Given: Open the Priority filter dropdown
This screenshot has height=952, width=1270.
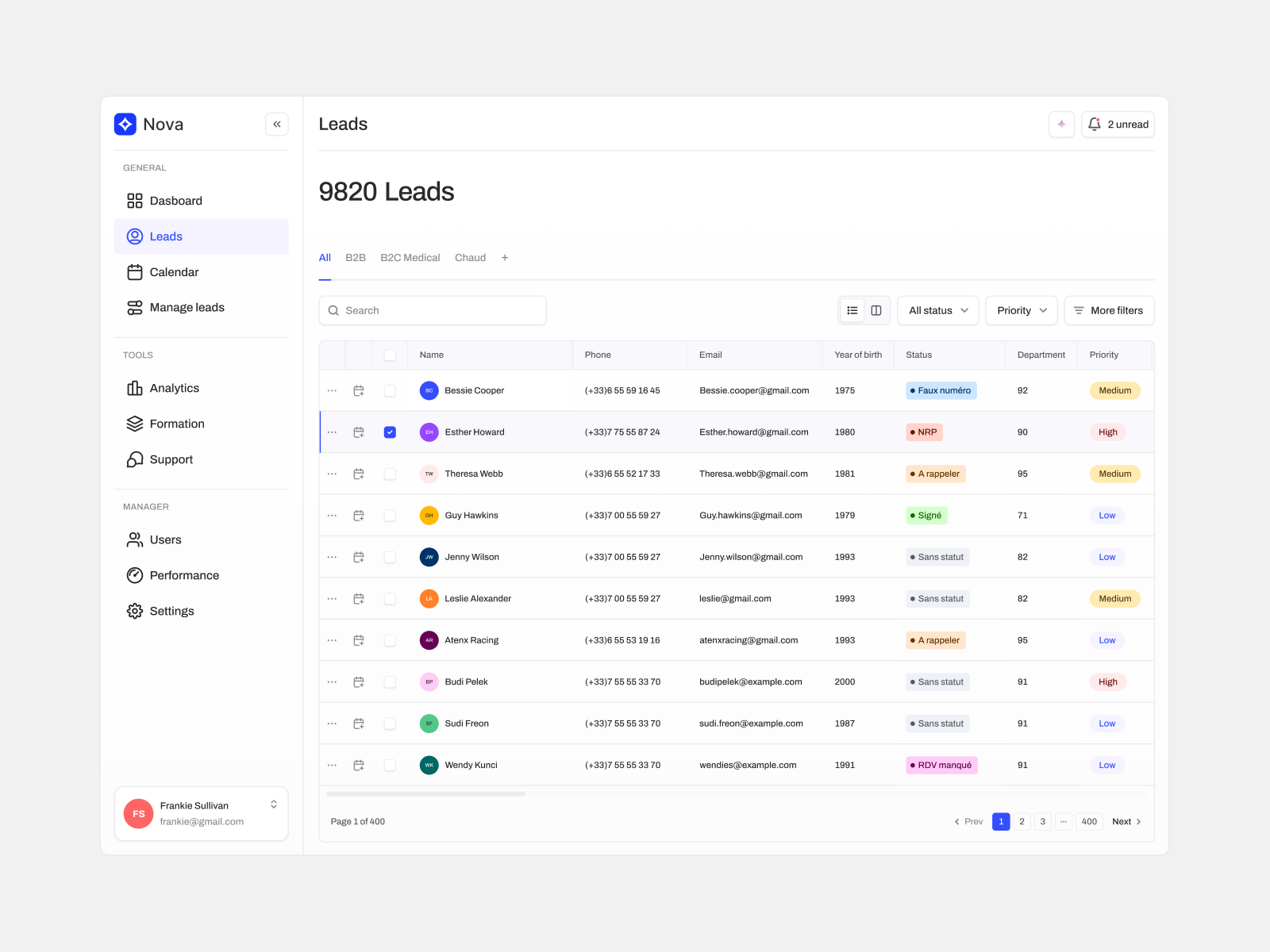Looking at the screenshot, I should tap(1022, 311).
